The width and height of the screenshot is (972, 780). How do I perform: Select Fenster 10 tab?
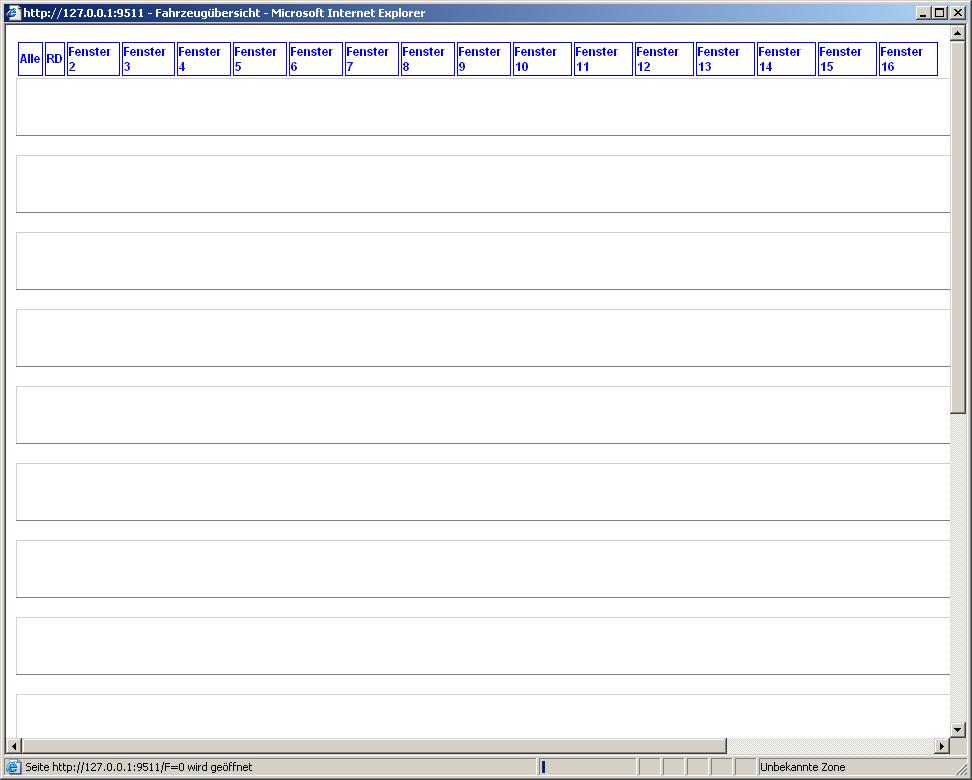[536, 59]
